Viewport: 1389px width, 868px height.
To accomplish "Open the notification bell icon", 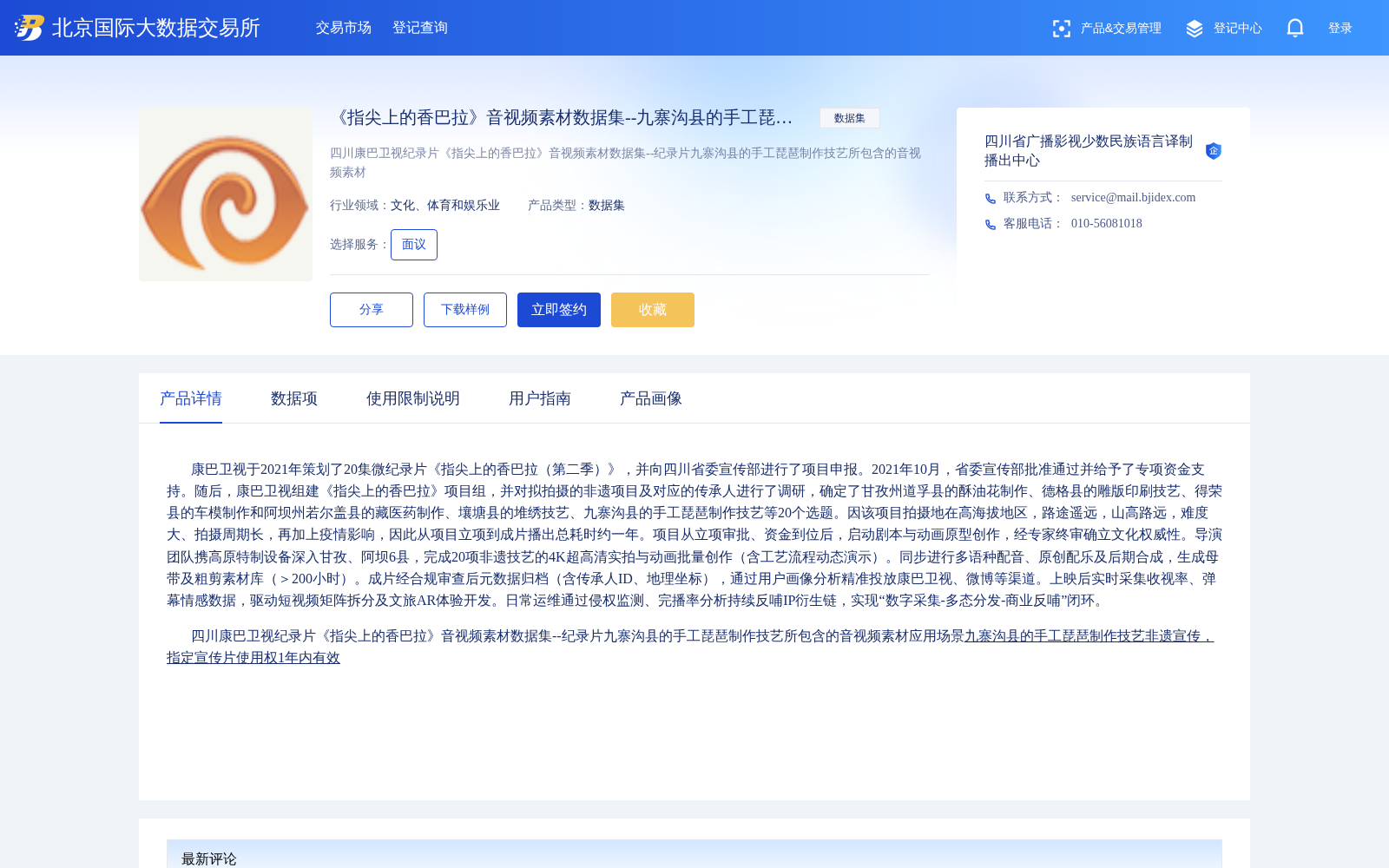I will (1295, 28).
